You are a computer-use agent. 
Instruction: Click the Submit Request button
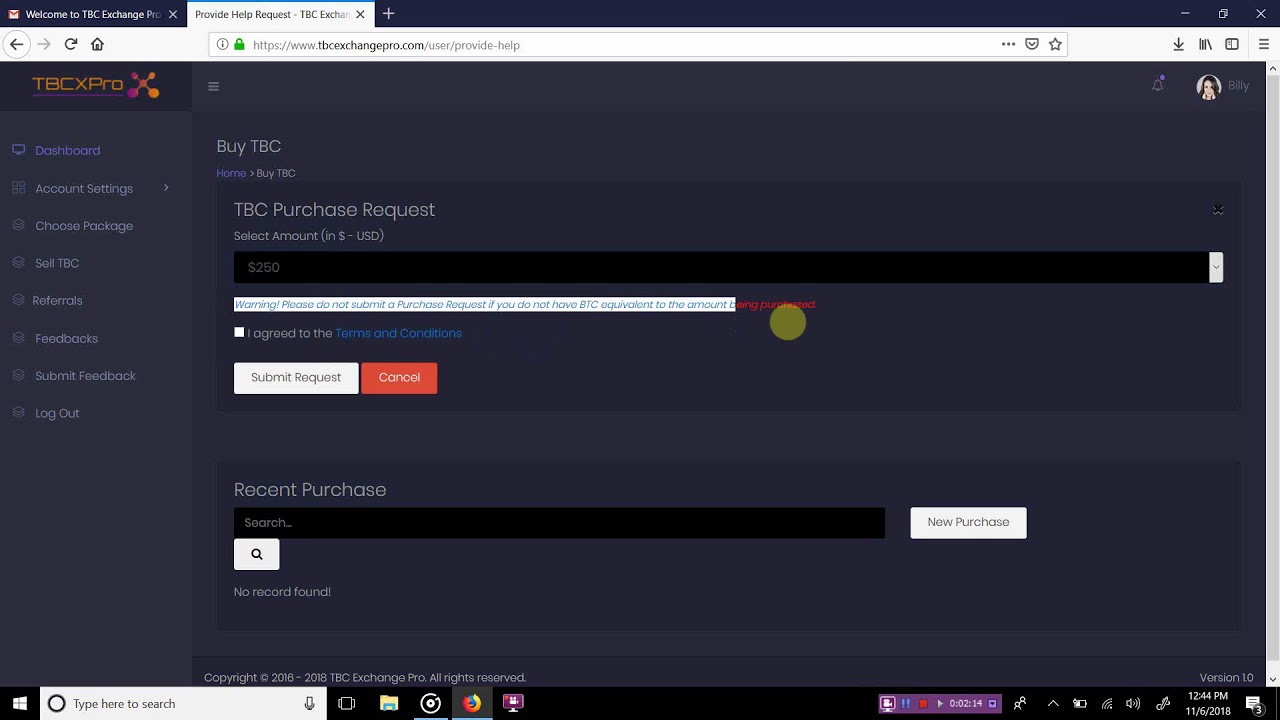pyautogui.click(x=296, y=377)
